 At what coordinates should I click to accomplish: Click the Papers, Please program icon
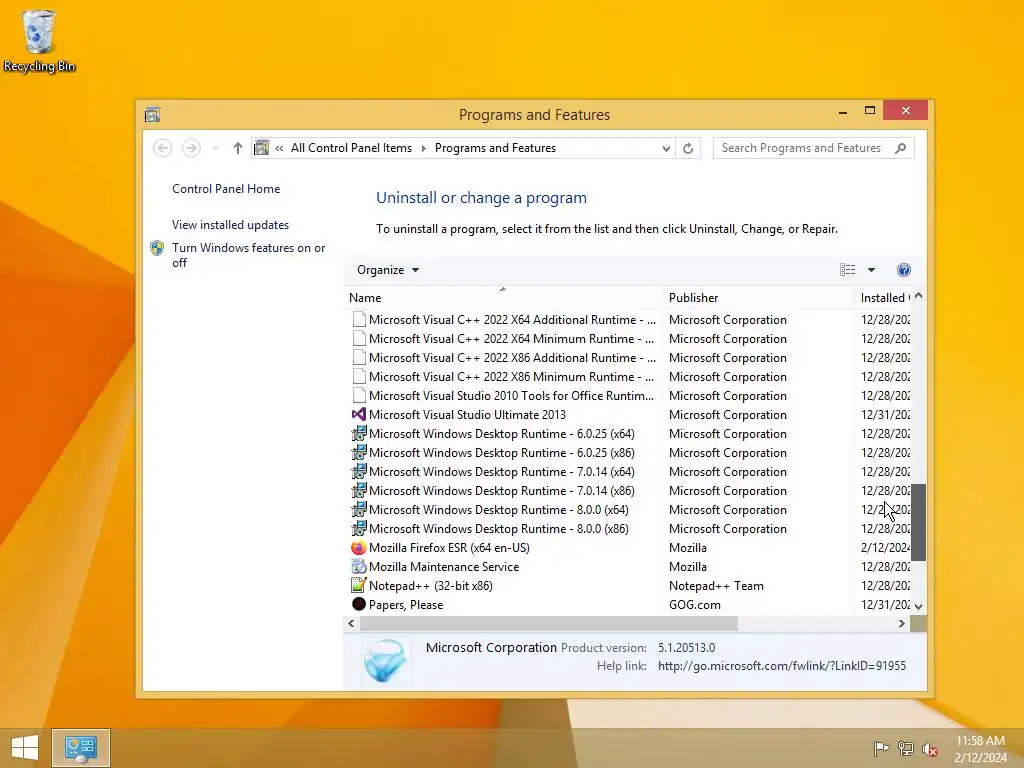359,604
